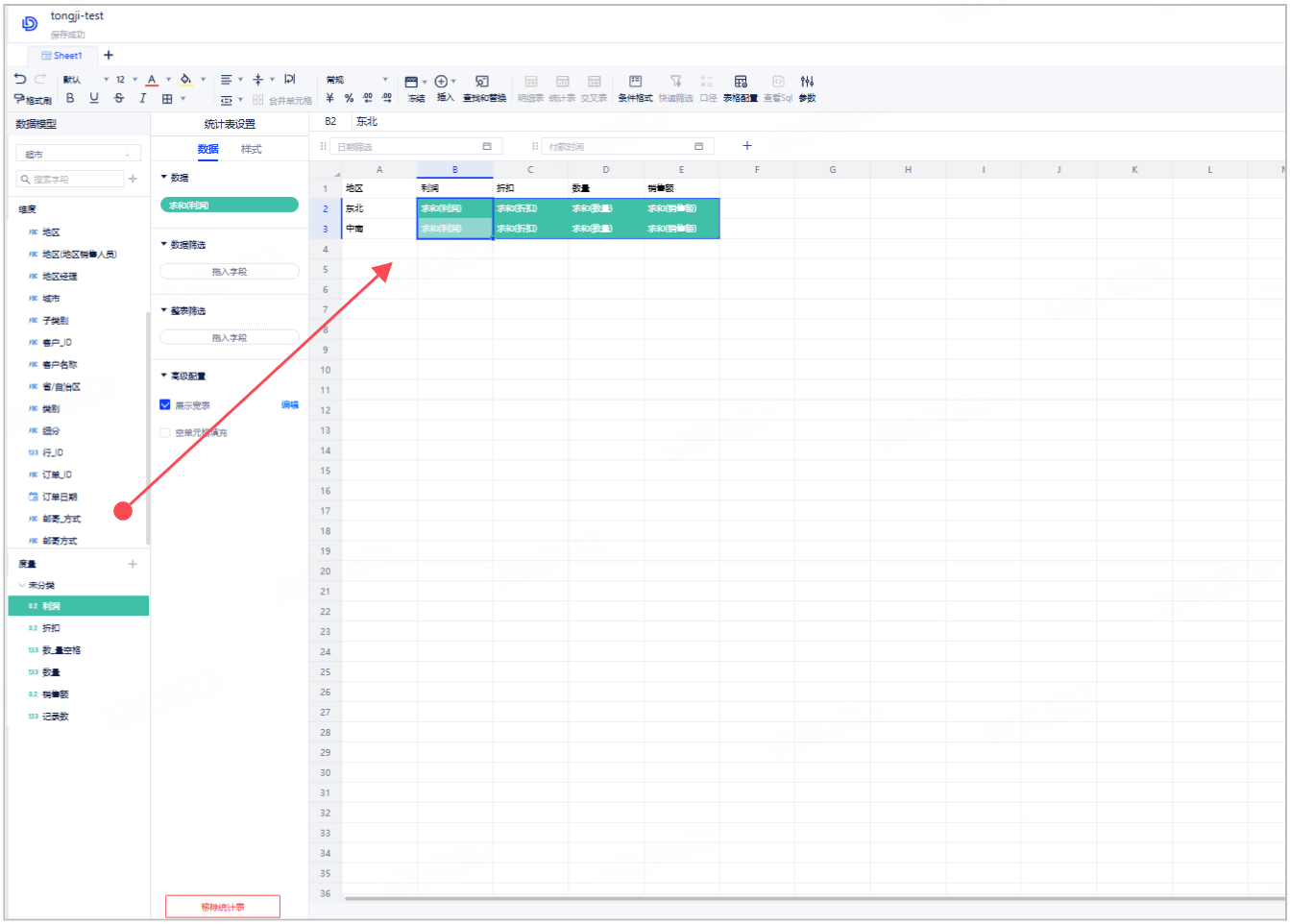The width and height of the screenshot is (1290, 924).
Task: Open 表格配置 table configuration
Action: coord(741,88)
